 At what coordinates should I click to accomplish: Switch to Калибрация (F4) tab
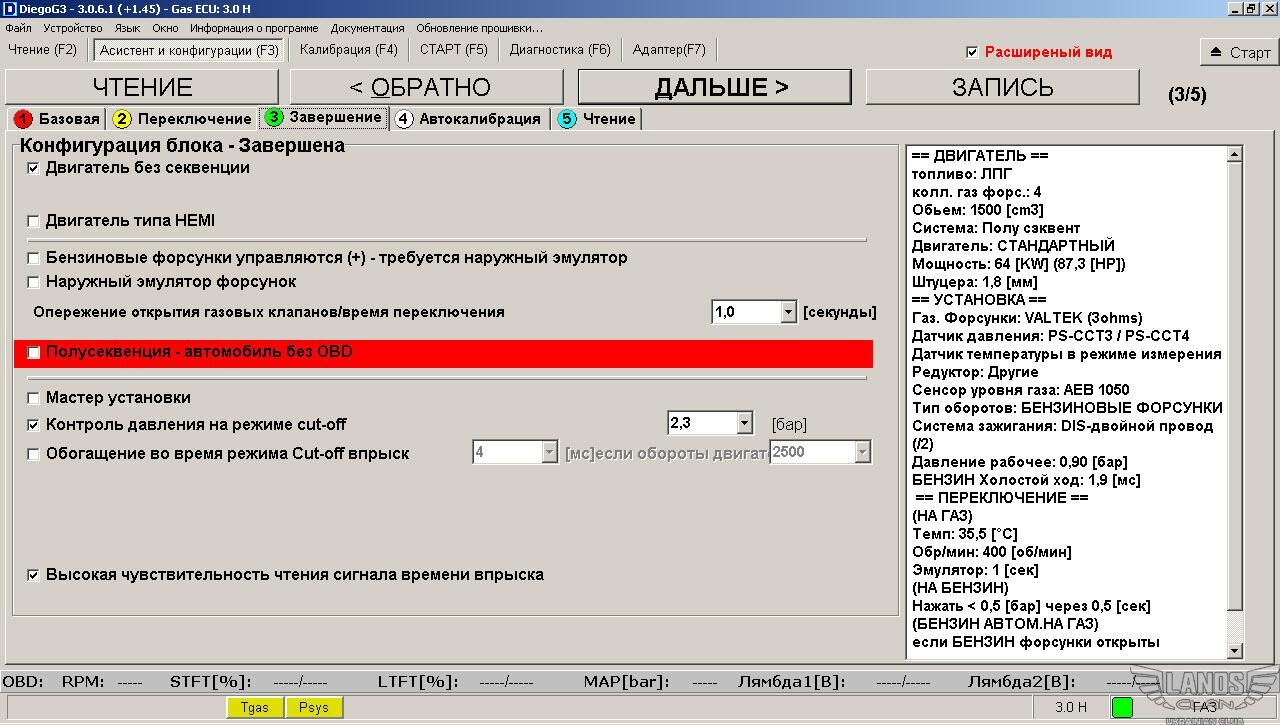348,49
